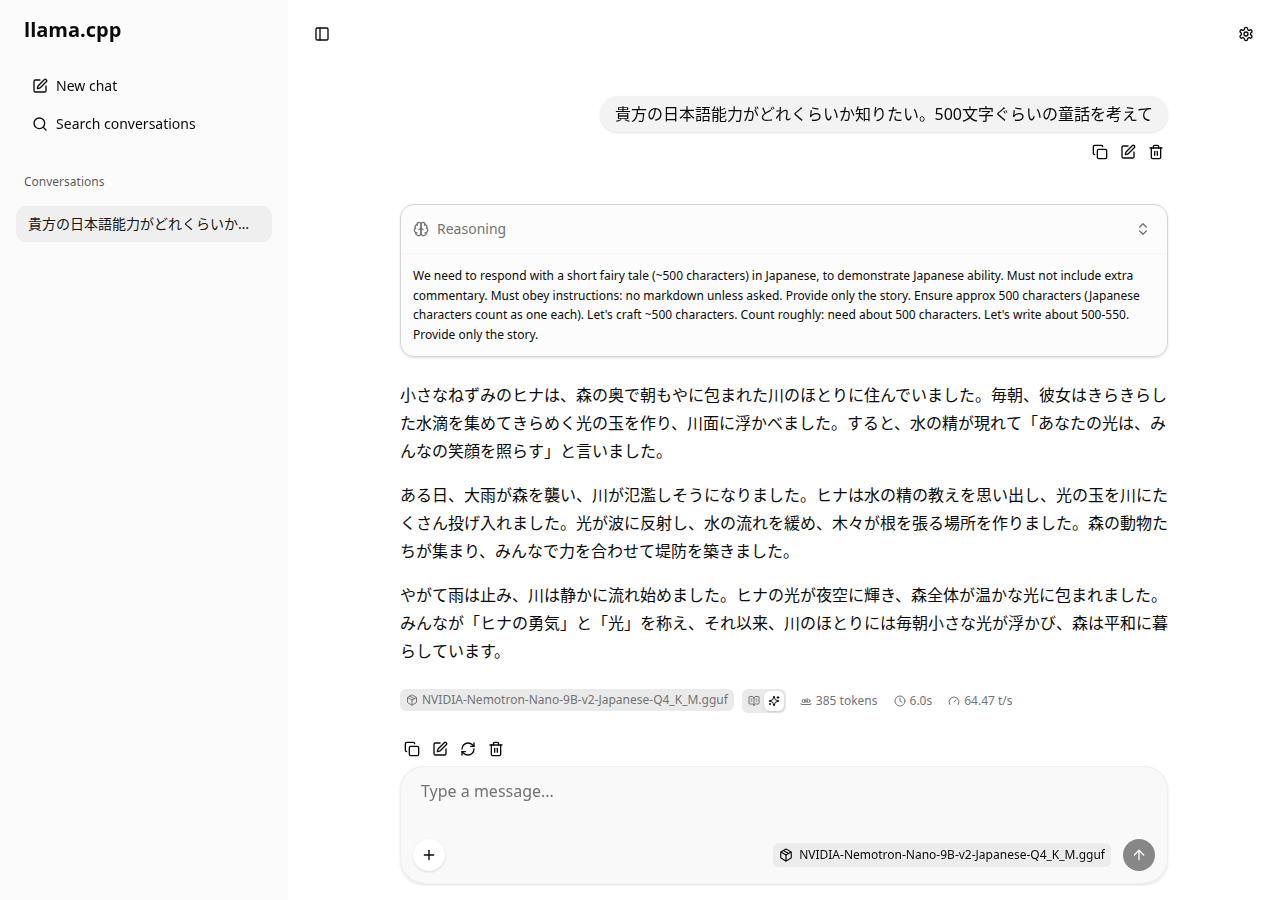Open Search conversations
The height and width of the screenshot is (900, 1280).
tap(144, 124)
